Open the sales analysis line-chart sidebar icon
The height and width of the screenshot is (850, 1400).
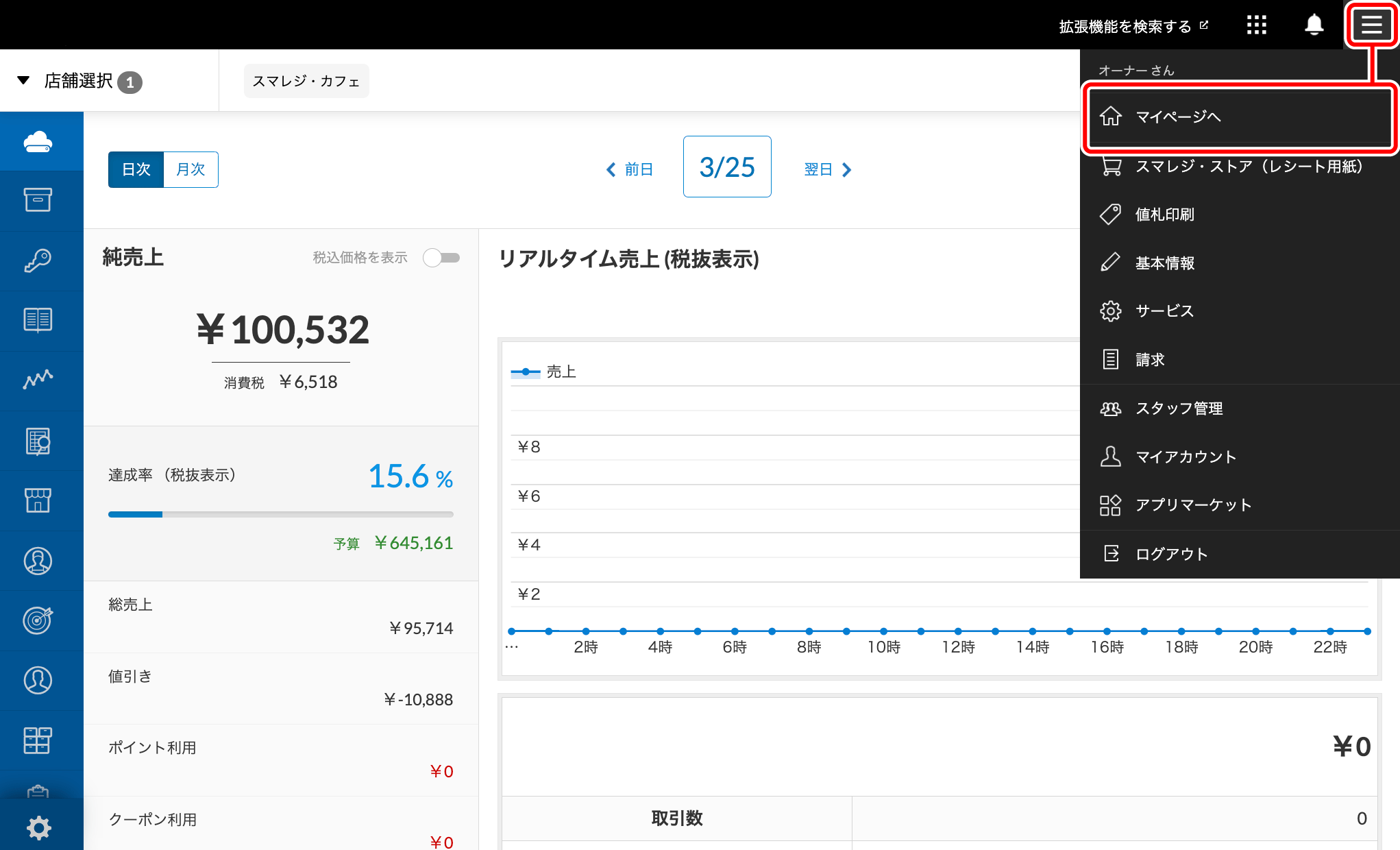coord(38,380)
